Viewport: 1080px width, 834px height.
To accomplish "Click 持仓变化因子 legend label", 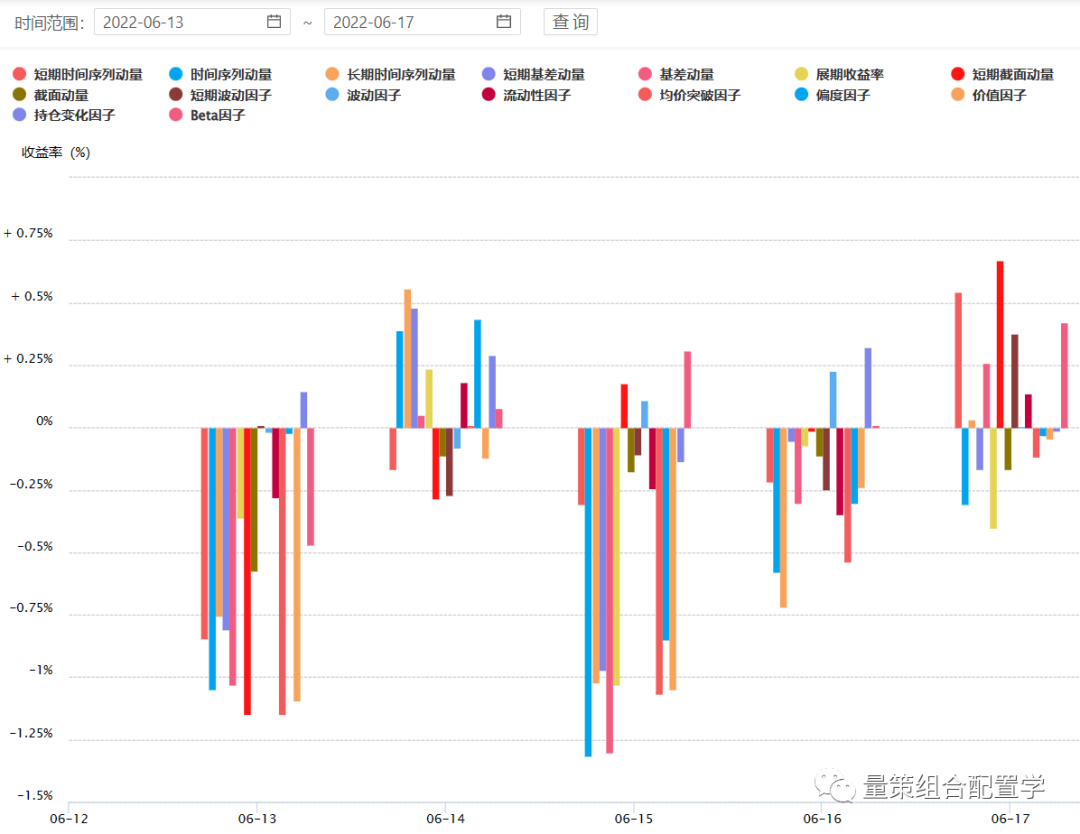I will pos(74,115).
